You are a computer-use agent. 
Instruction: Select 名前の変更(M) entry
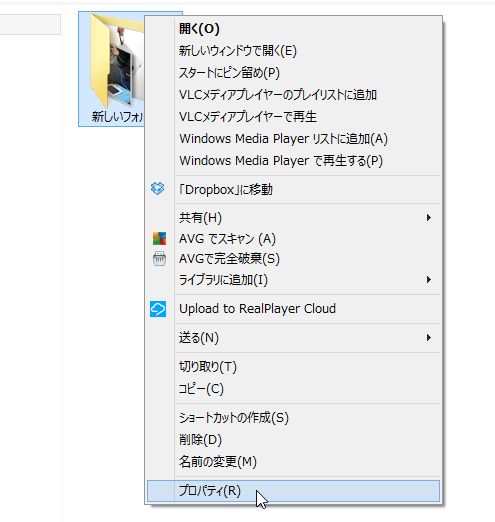pyautogui.click(x=293, y=462)
